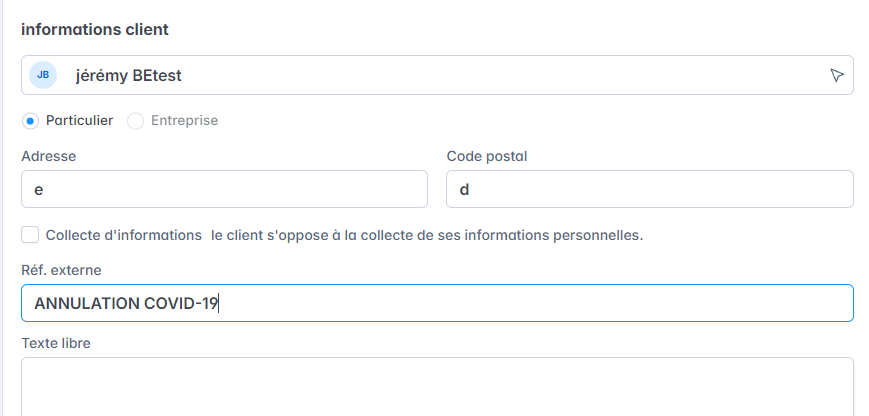The image size is (869, 416).
Task: Tick the Collecte d'informations checkbox
Action: click(30, 235)
